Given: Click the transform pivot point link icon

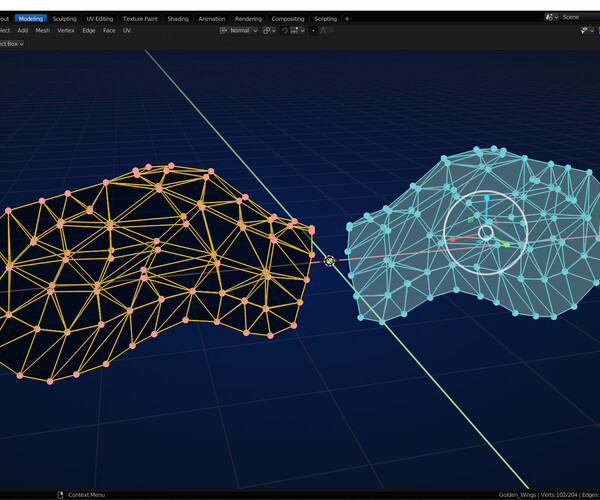Looking at the screenshot, I should (x=267, y=31).
